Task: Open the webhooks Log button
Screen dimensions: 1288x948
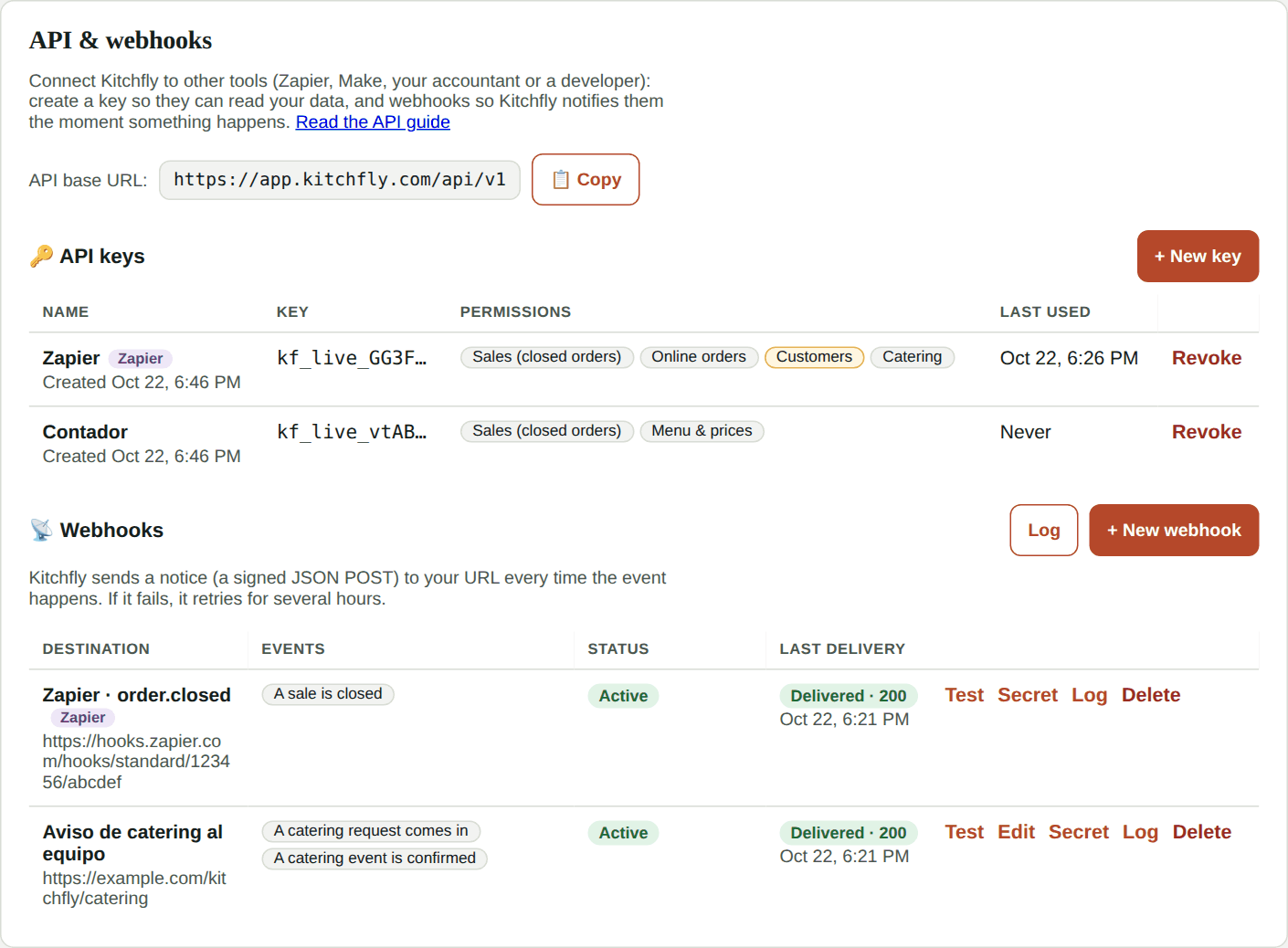Action: (1044, 531)
